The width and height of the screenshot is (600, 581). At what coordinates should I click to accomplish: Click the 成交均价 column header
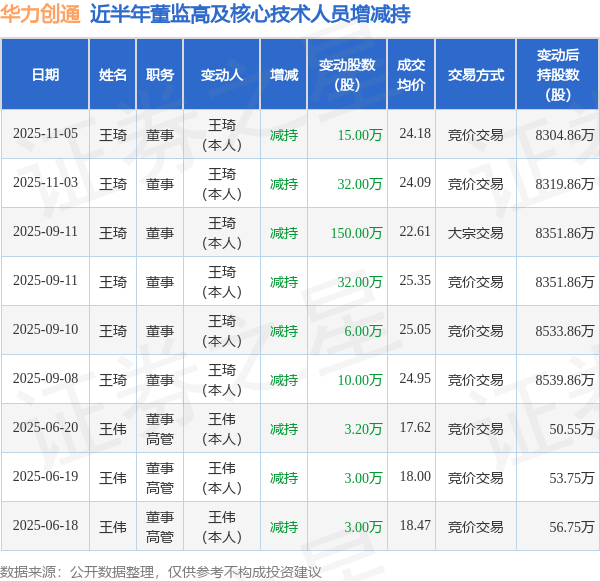point(411,74)
